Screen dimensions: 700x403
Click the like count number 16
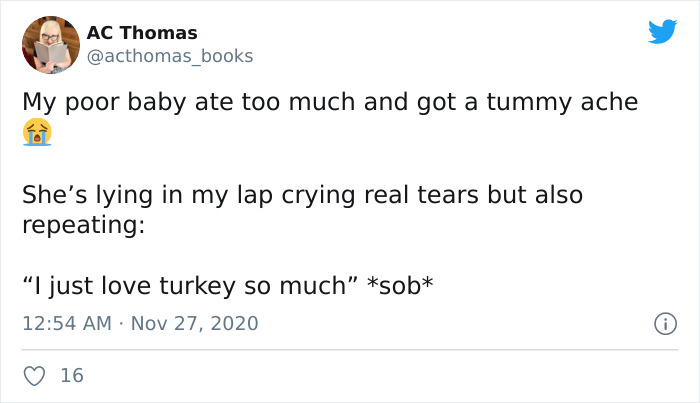[72, 376]
